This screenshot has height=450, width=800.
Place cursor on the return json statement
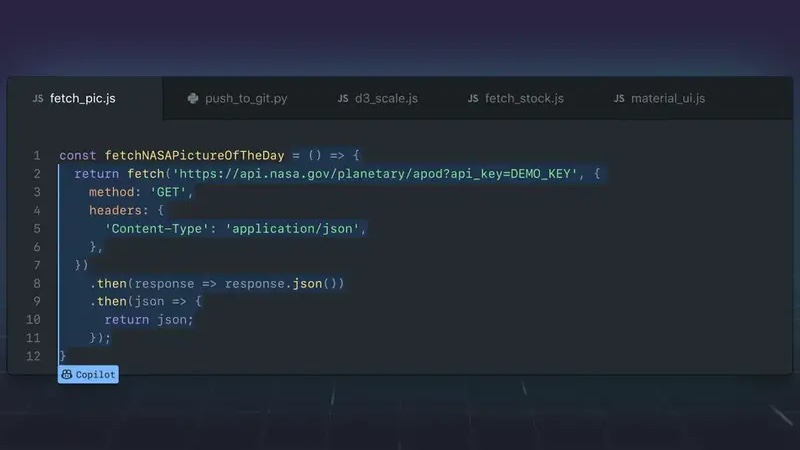coord(149,320)
